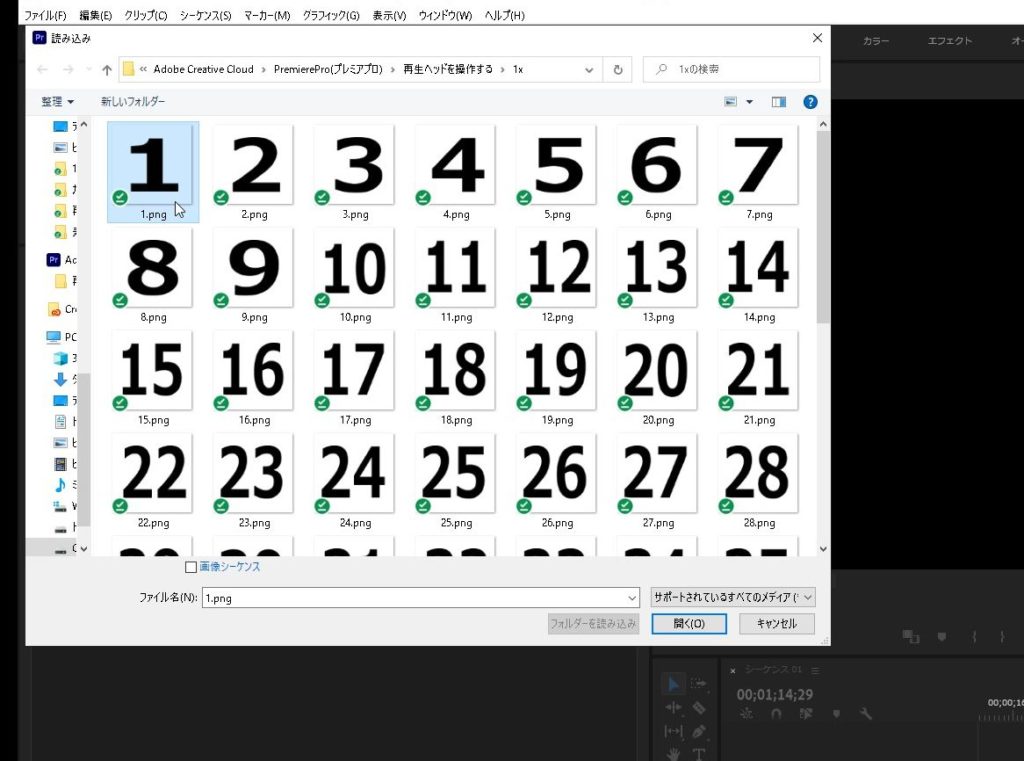The width and height of the screenshot is (1024, 761).
Task: Select the Type (T) tool
Action: click(699, 753)
